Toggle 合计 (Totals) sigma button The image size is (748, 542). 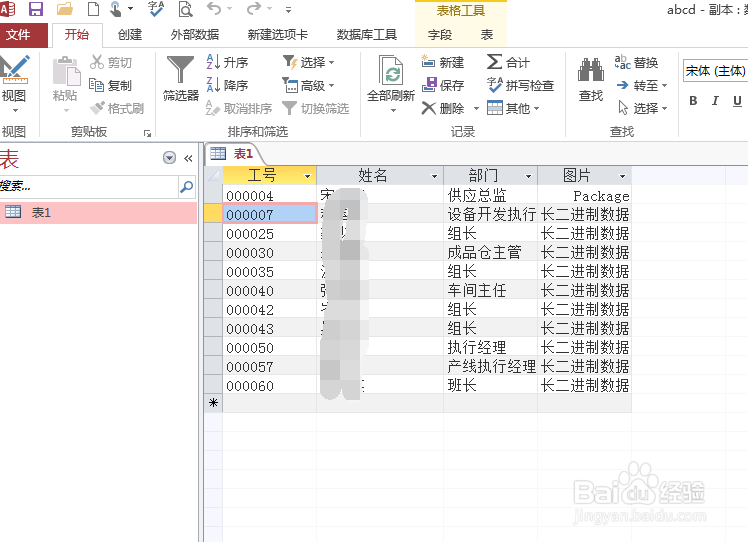[x=509, y=63]
